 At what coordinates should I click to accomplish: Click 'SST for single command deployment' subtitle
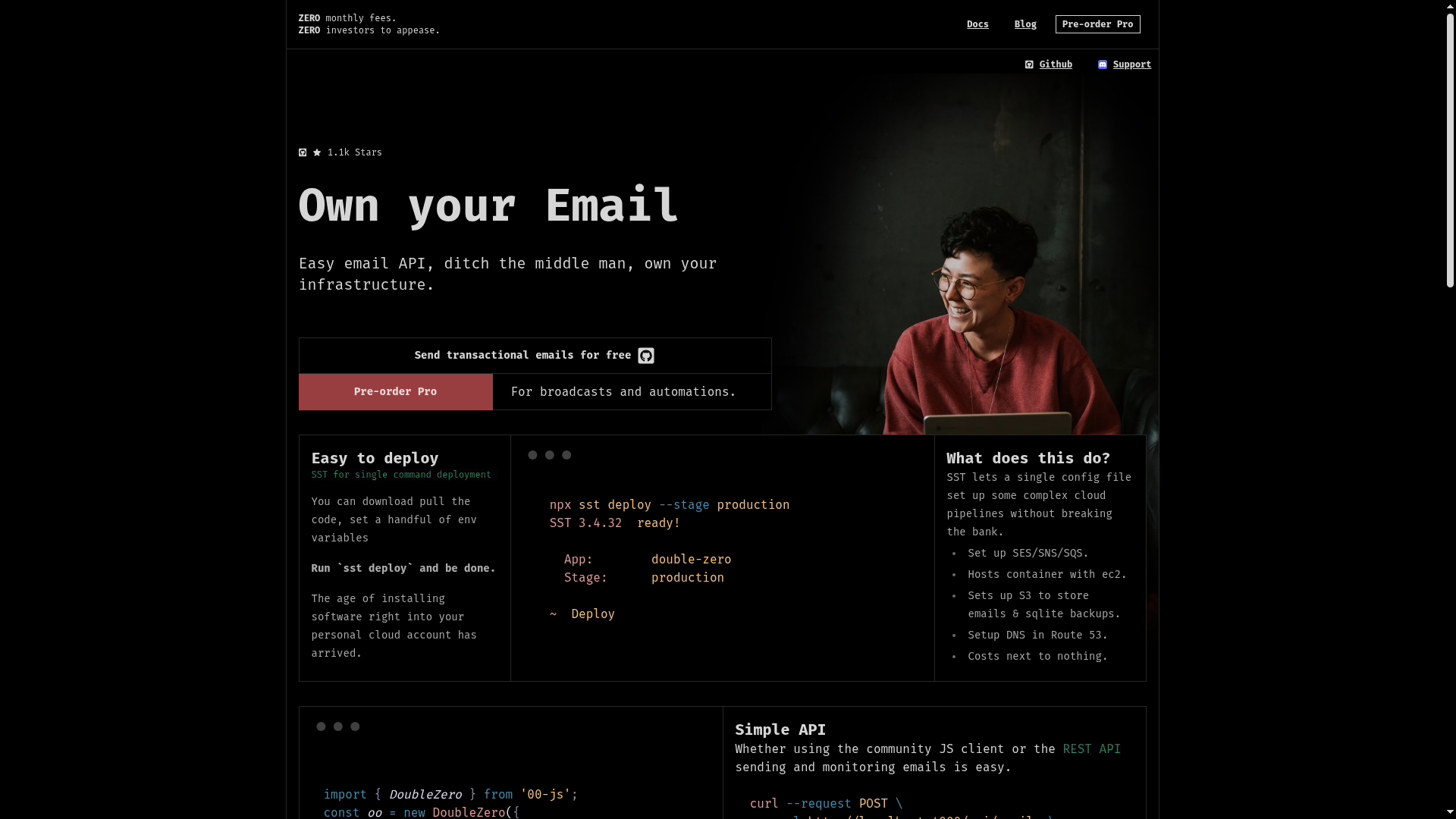401,475
